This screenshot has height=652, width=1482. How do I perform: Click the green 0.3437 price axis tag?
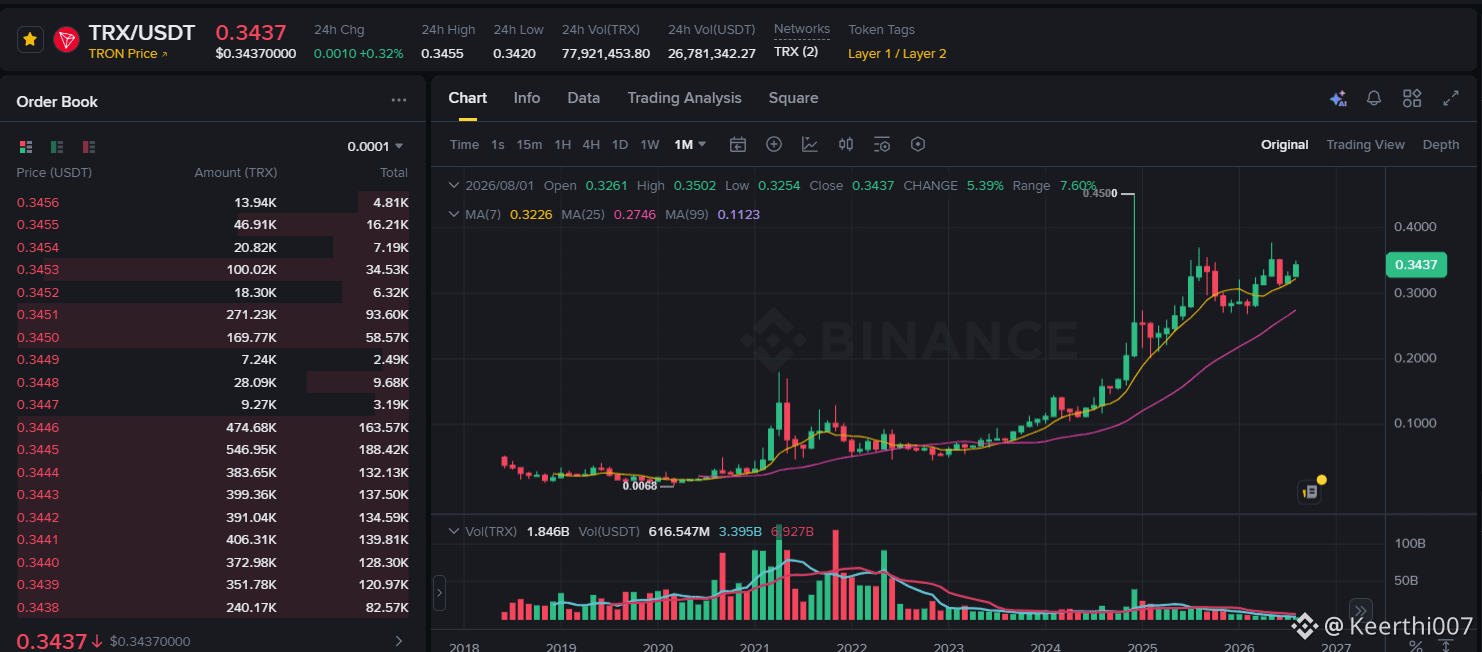(x=1416, y=265)
